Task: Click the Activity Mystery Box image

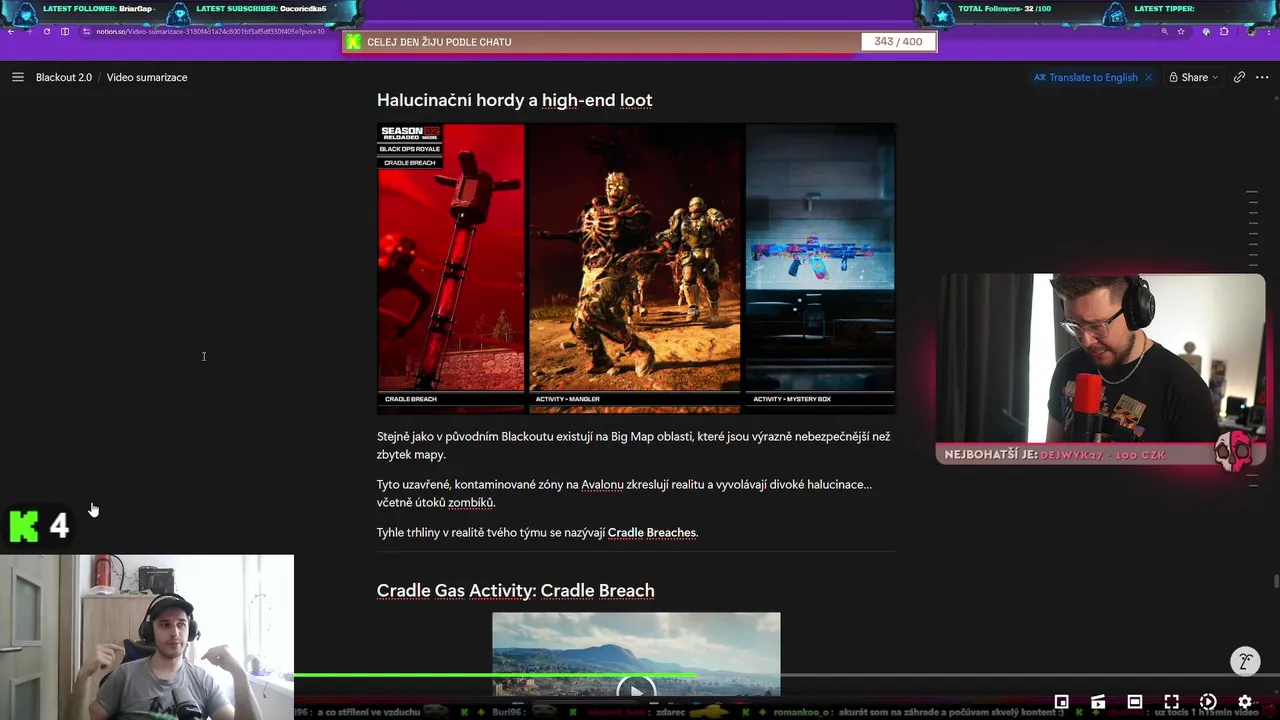Action: point(820,268)
